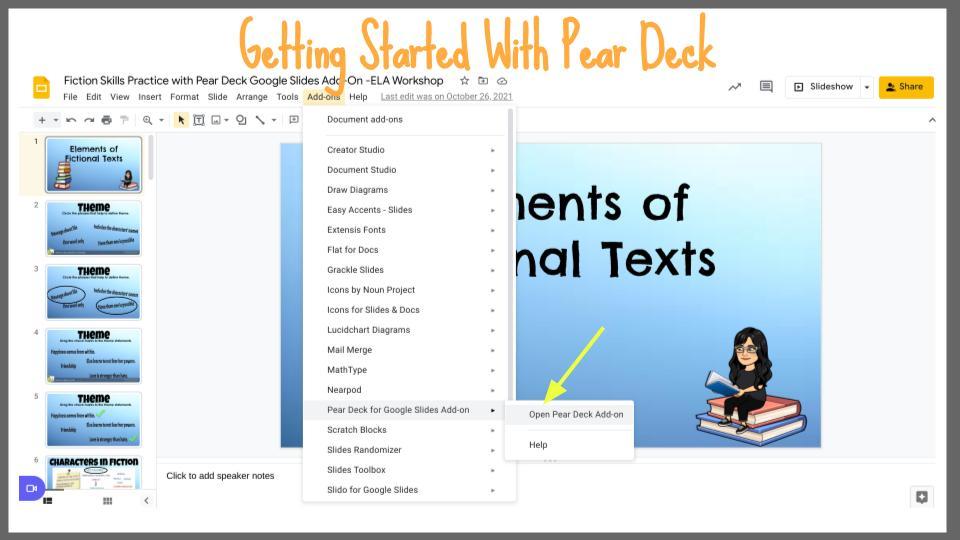This screenshot has width=960, height=540.
Task: Expand Slido for Google Slides submenu
Action: coord(493,490)
